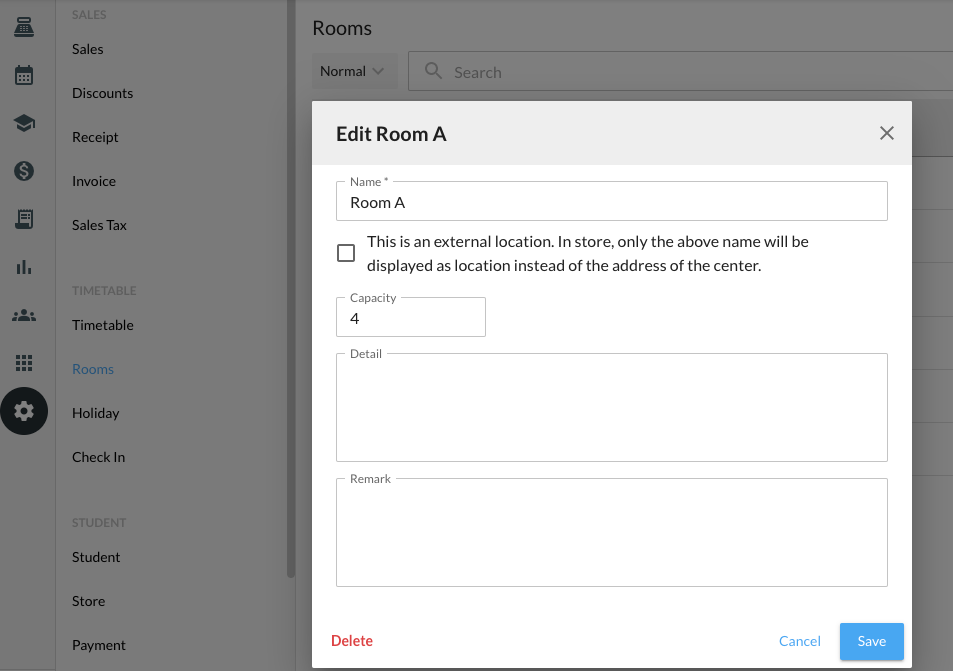Open the apps grid icon in sidebar
Screen dimensions: 953x671
pyautogui.click(x=24, y=363)
